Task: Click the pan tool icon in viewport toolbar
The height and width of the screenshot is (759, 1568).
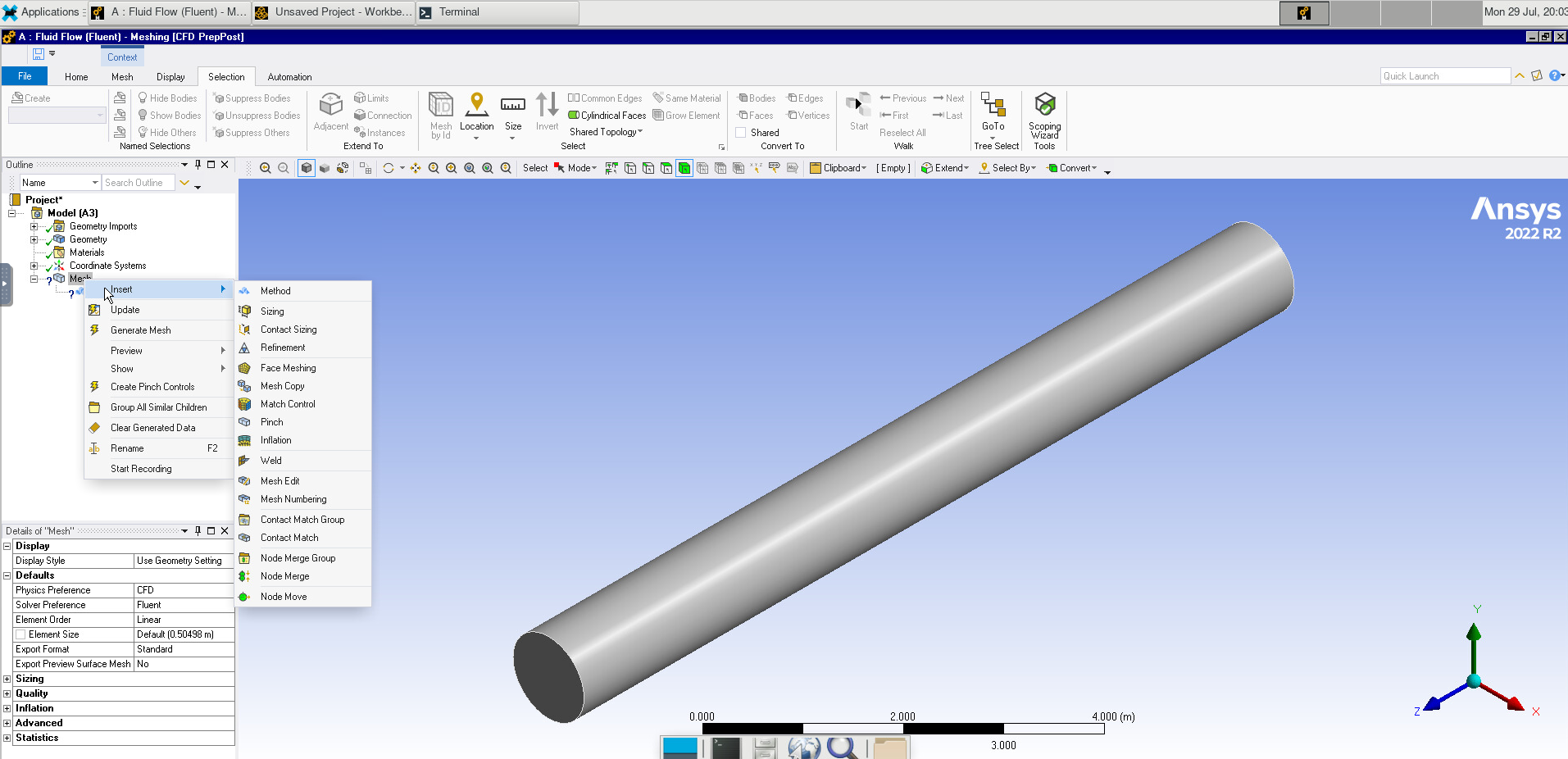Action: tap(416, 168)
